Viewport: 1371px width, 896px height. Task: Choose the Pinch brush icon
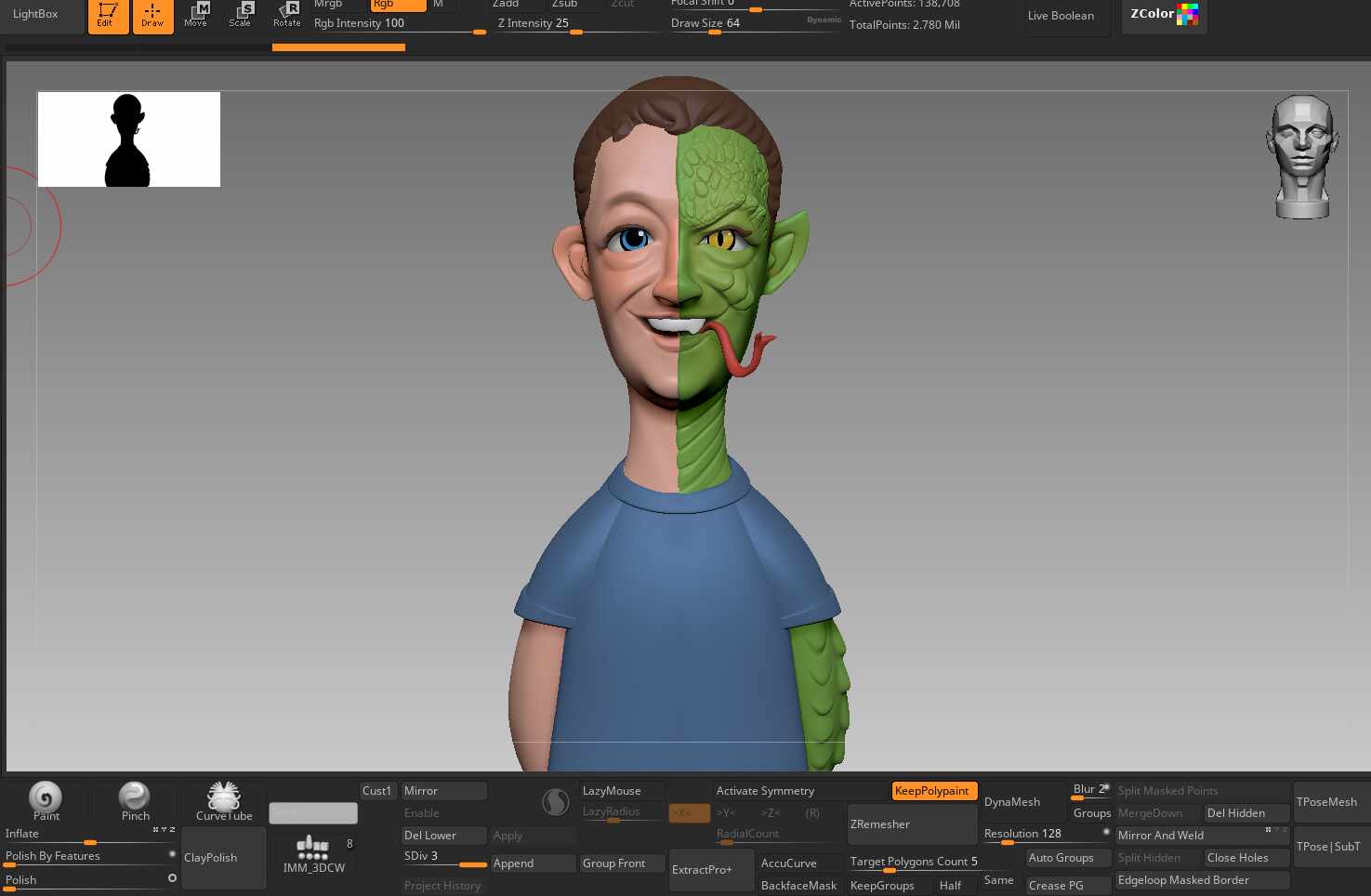(x=135, y=799)
